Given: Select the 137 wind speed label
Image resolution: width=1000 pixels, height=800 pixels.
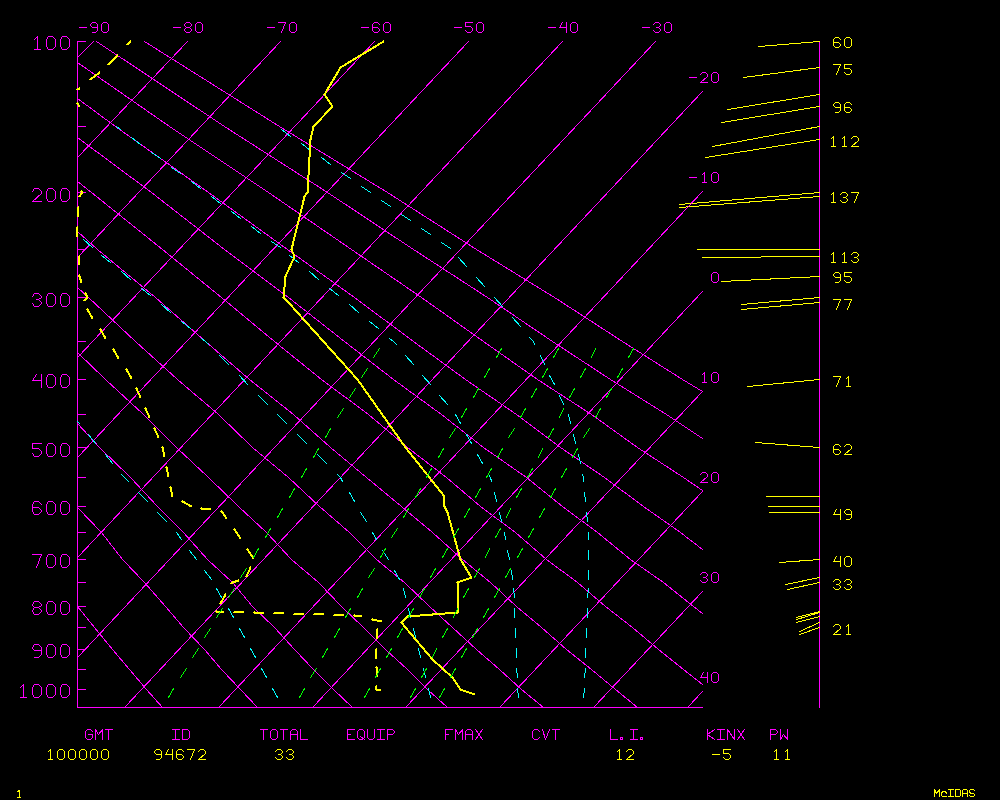Looking at the screenshot, I should point(845,198).
